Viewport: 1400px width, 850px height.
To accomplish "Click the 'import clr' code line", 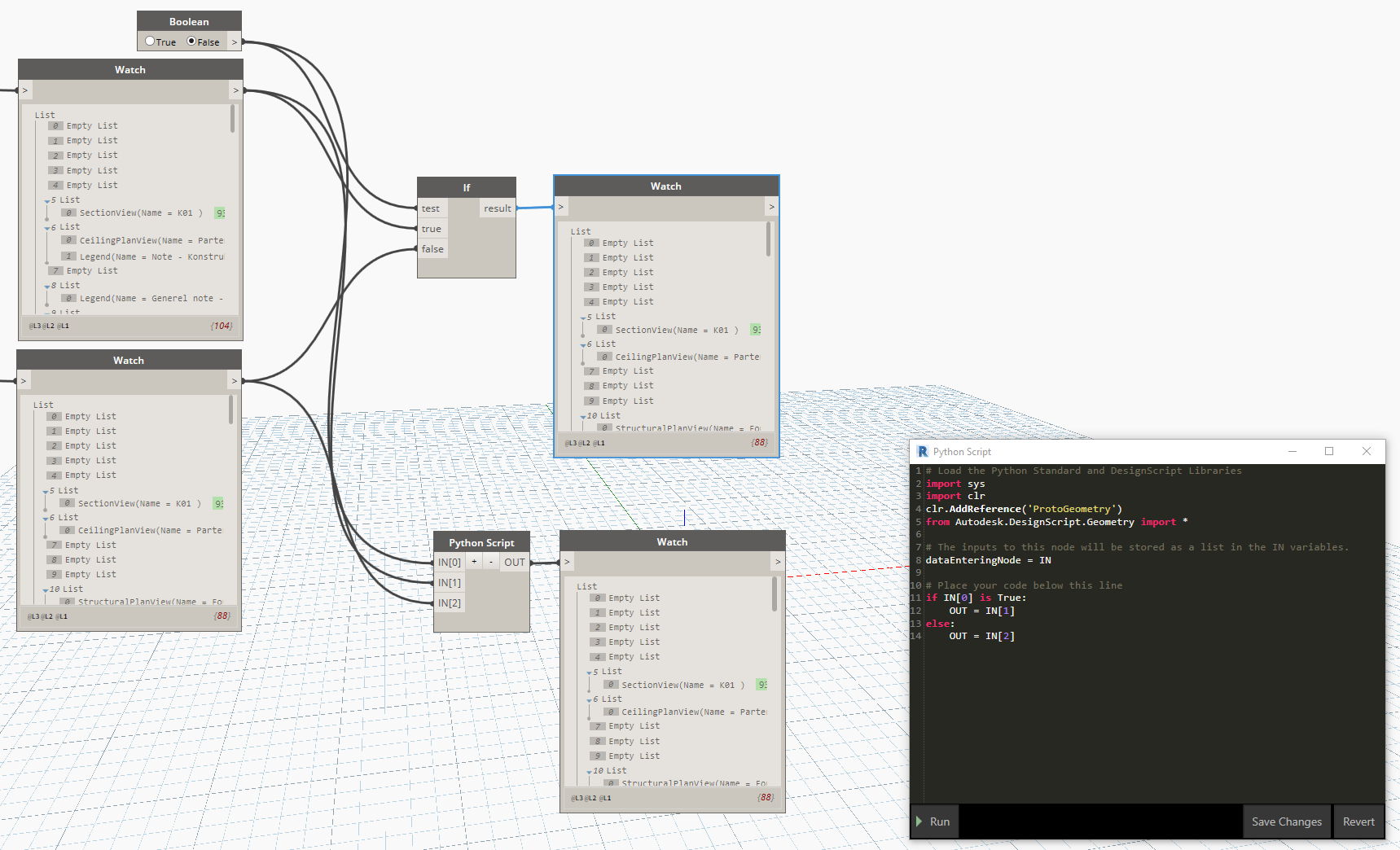I will point(955,496).
